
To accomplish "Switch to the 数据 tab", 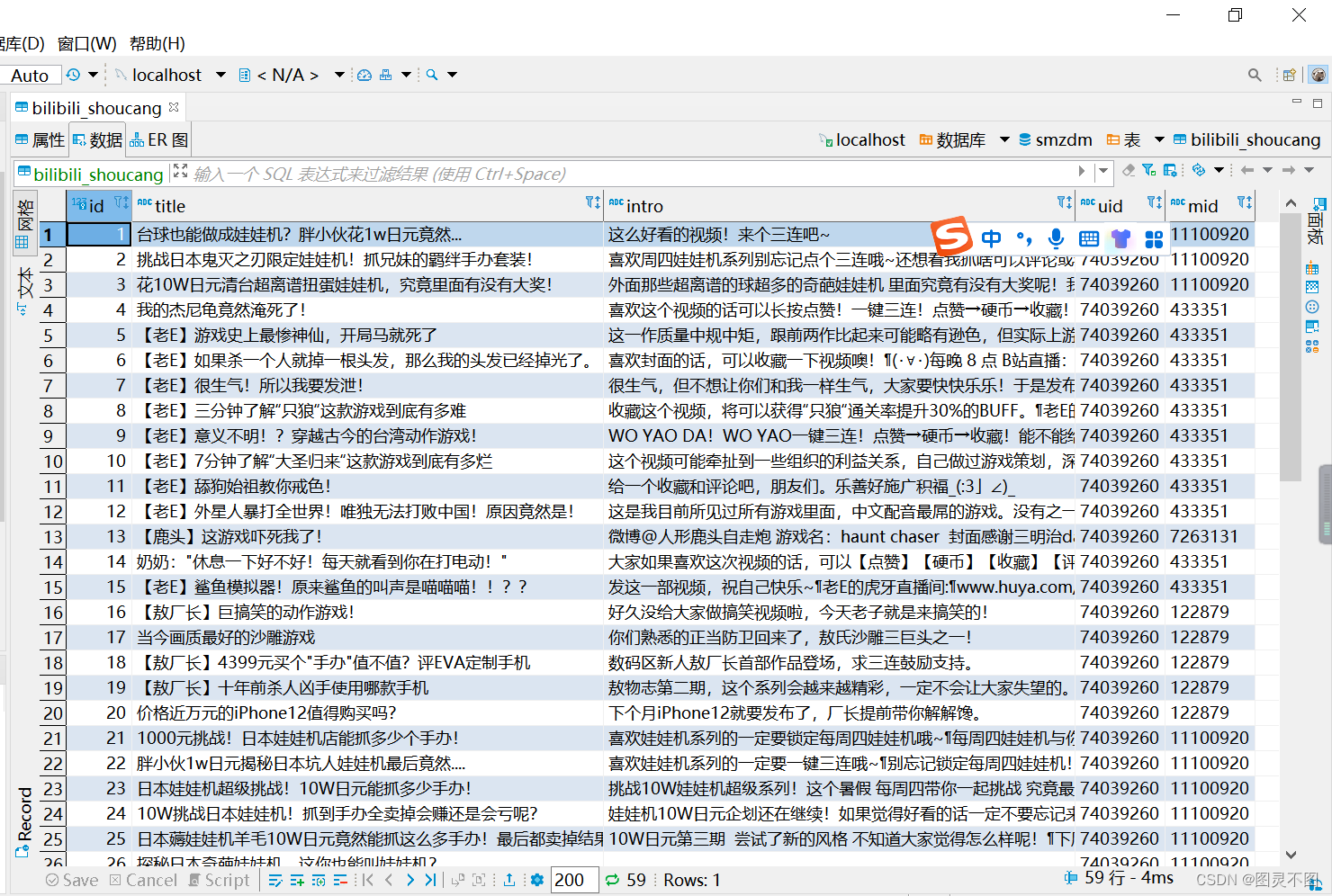I will [97, 140].
